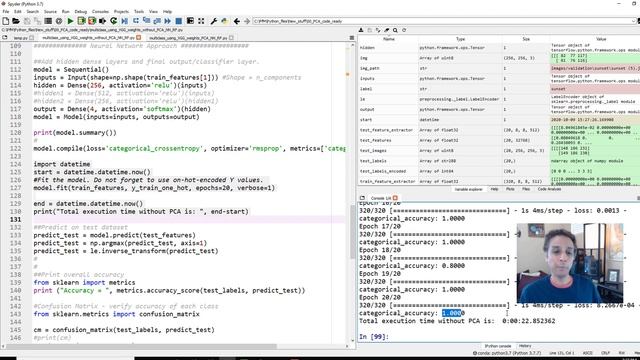Sort variables by the Size column header
Viewport: 640px width, 360px height.
(526, 39)
